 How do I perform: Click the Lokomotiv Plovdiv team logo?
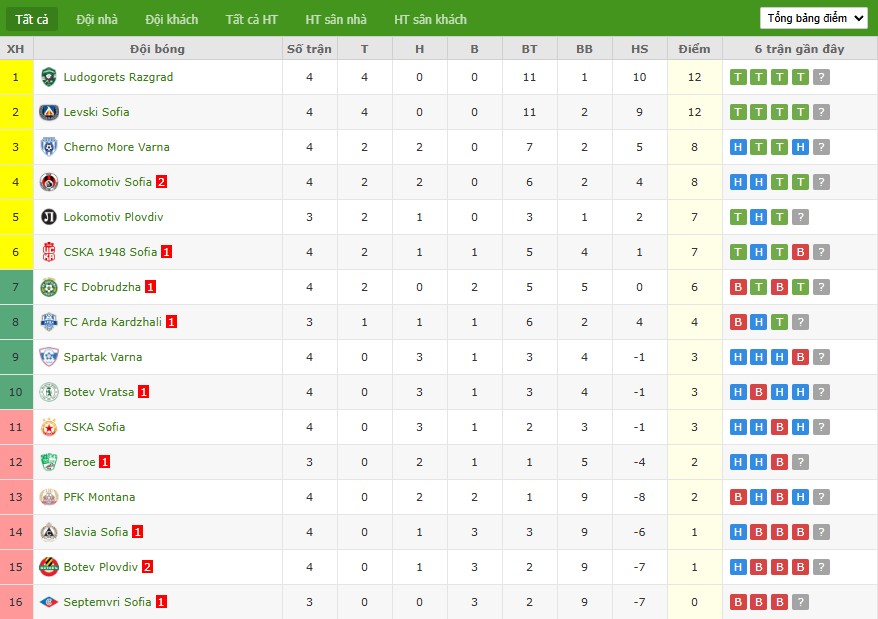pos(48,217)
